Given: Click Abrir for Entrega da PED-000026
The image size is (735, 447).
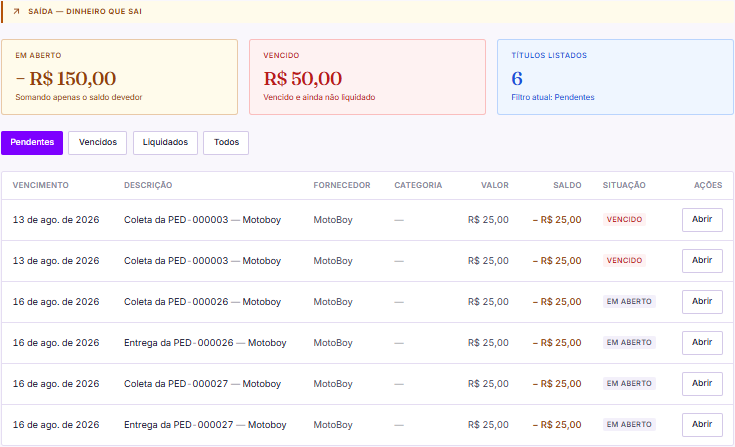Looking at the screenshot, I should point(702,343).
